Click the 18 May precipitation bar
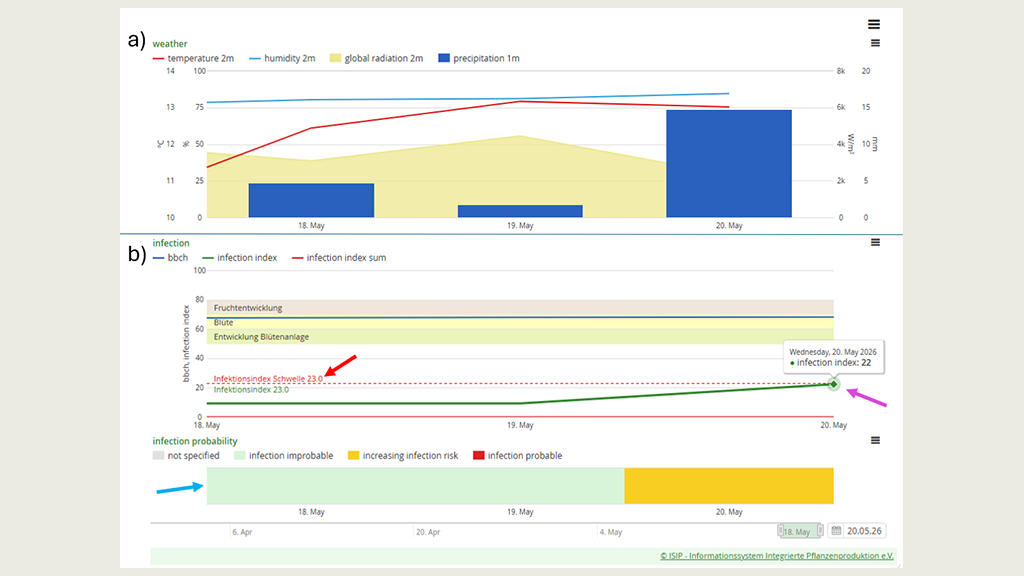This screenshot has width=1024, height=576. (312, 200)
